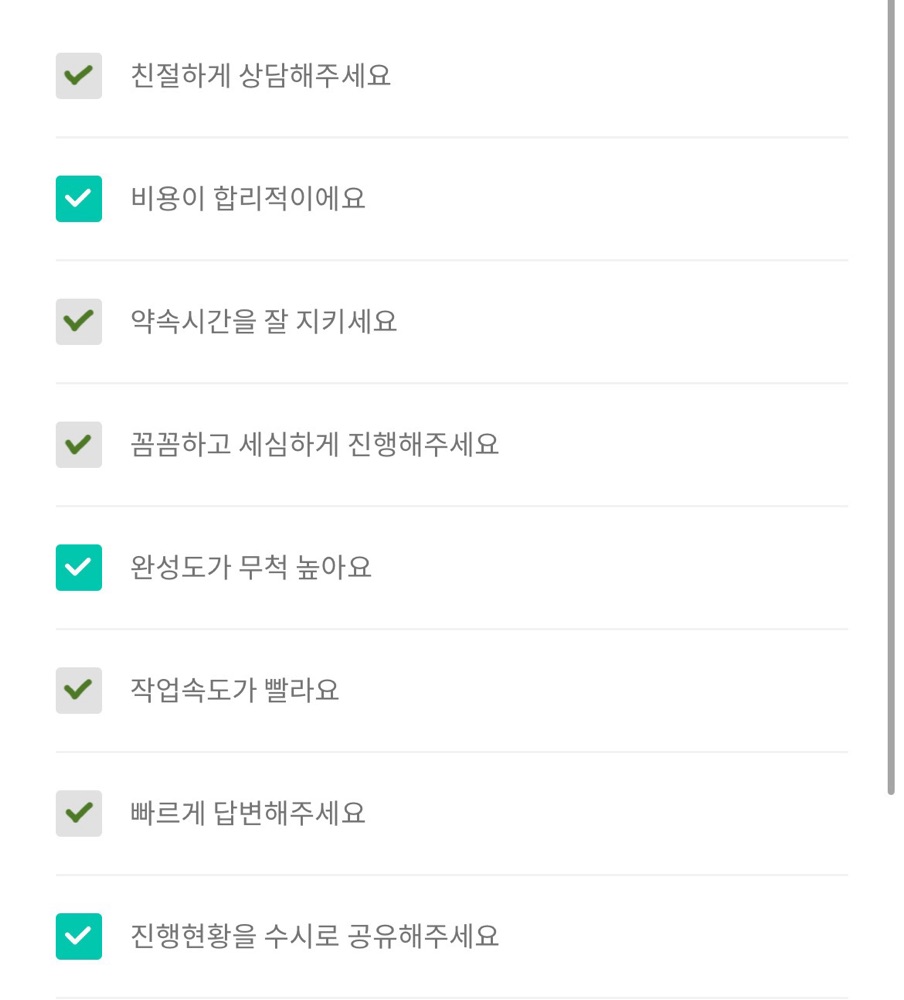Click the green checkmark icon beside 작업속도가 빨라요
This screenshot has width=904, height=1000.
click(x=78, y=689)
